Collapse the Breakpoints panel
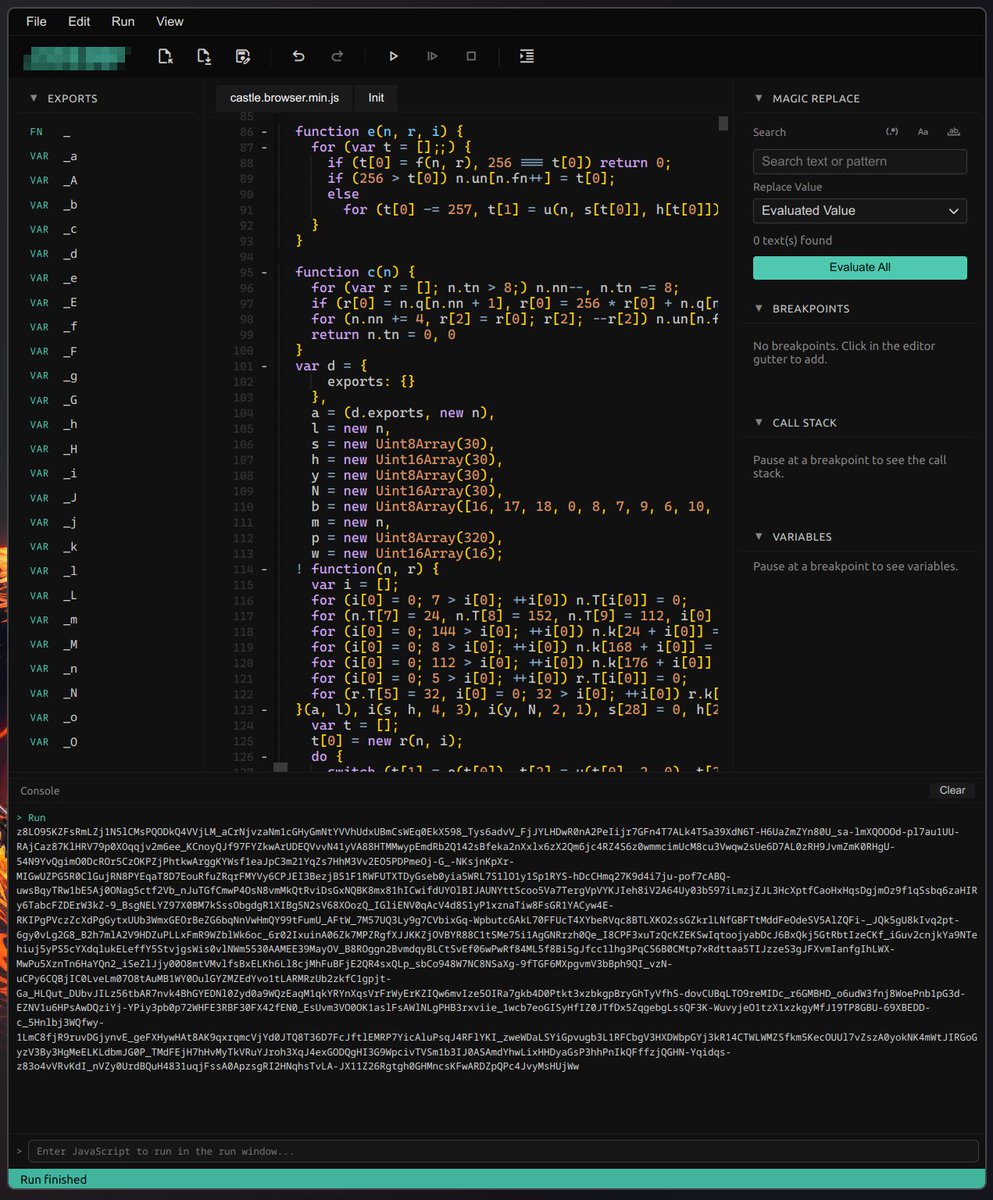 (758, 309)
